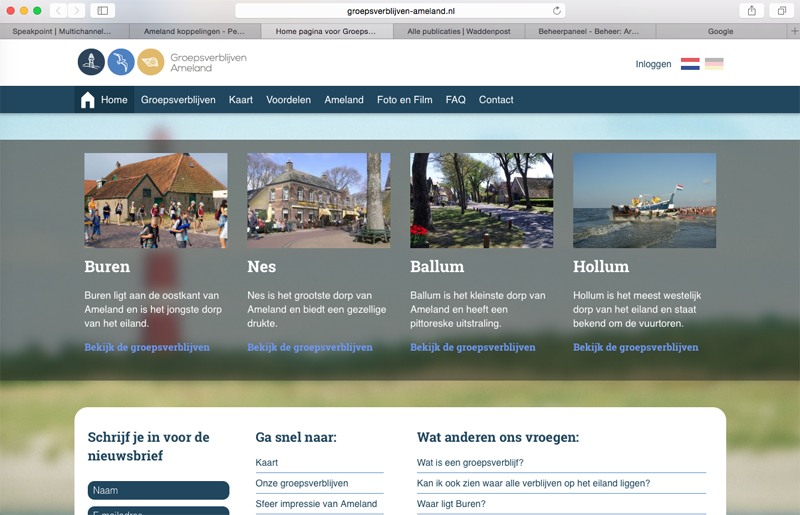Viewport: 800px width, 515px height.
Task: Open question Waar ligt Buren?
Action: [451, 504]
